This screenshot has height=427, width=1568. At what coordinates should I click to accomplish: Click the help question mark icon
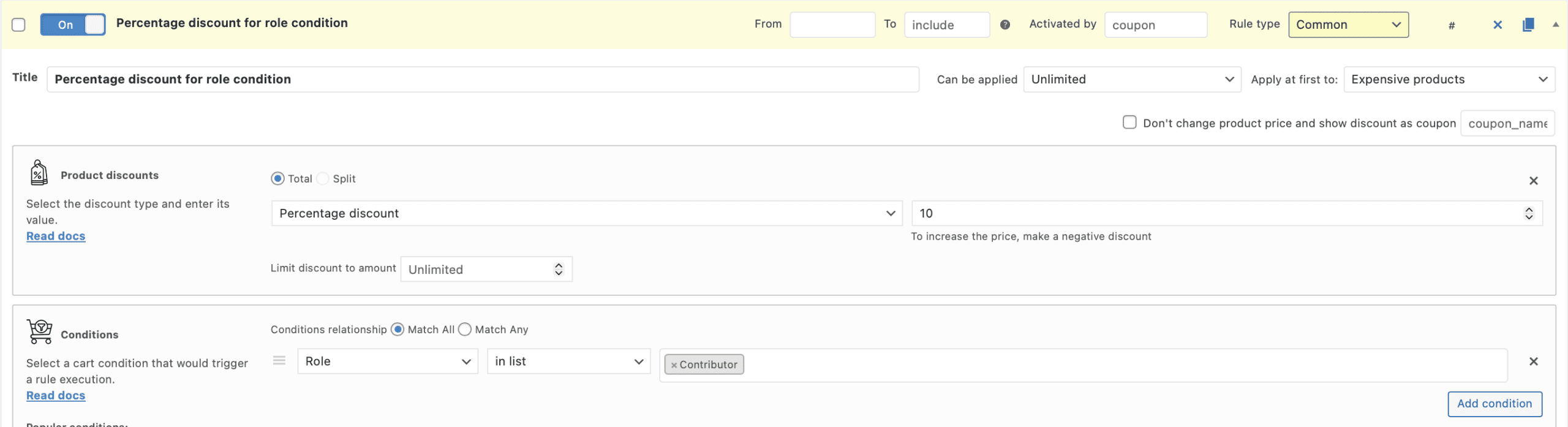[x=1005, y=25]
